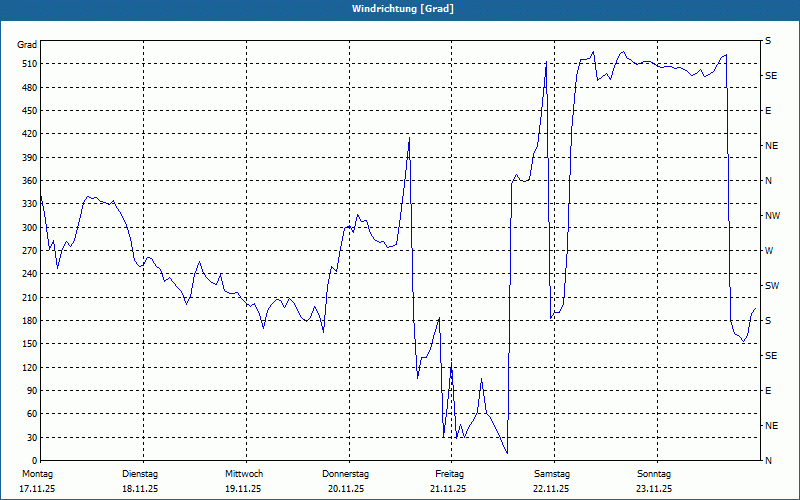Click the 420 degree axis label
800x500 pixels.
[30, 134]
